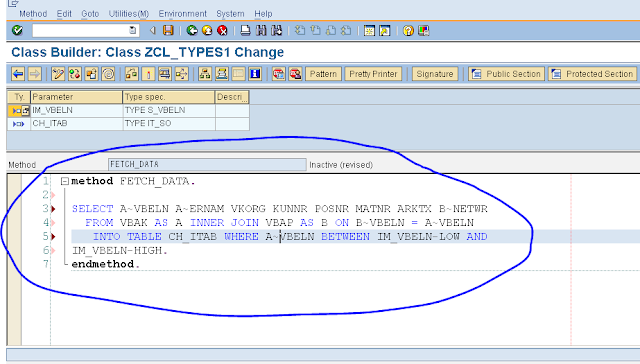
Task: Click the Ty. column header
Action: [19, 97]
